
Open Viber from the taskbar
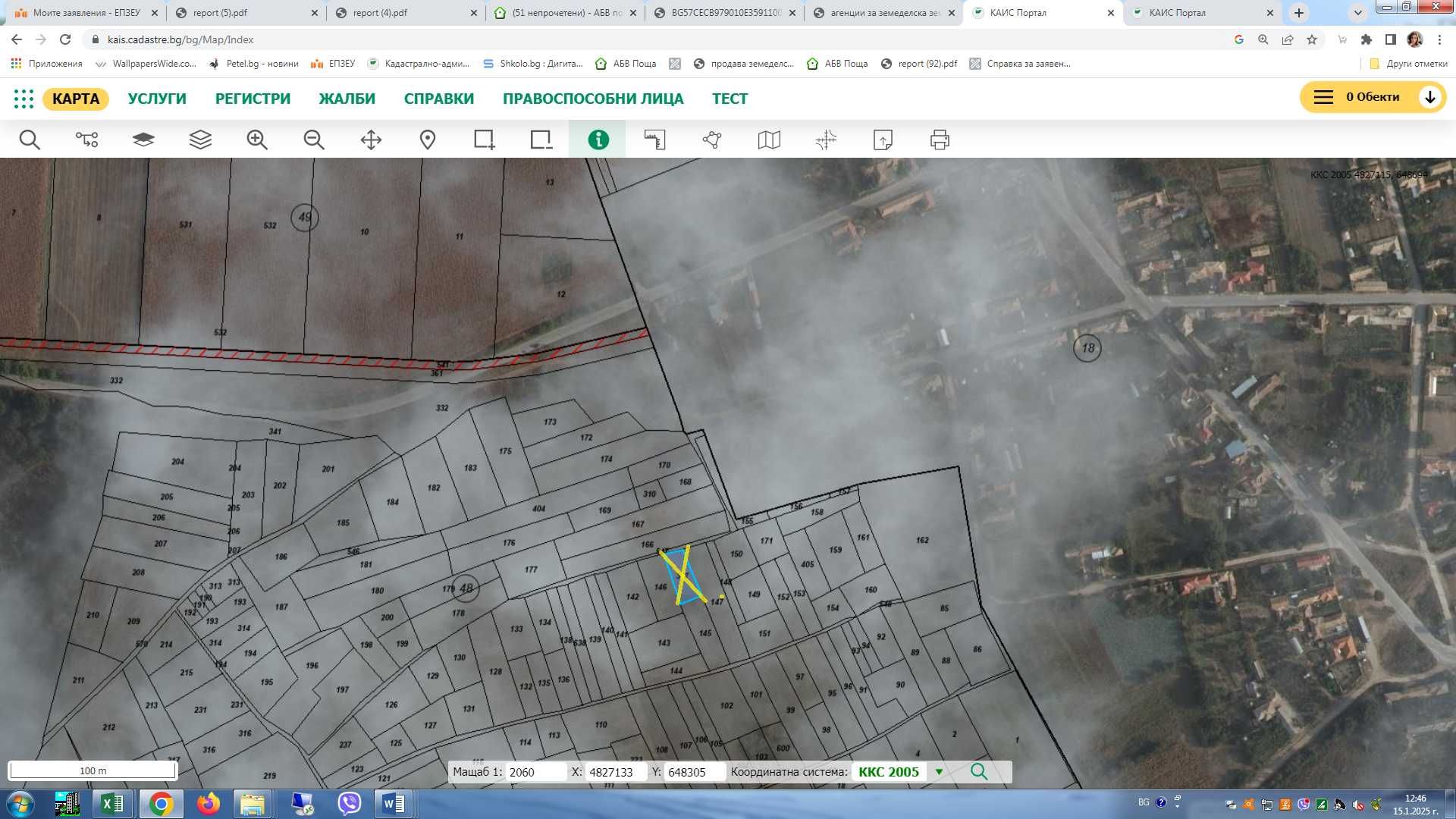pyautogui.click(x=350, y=803)
